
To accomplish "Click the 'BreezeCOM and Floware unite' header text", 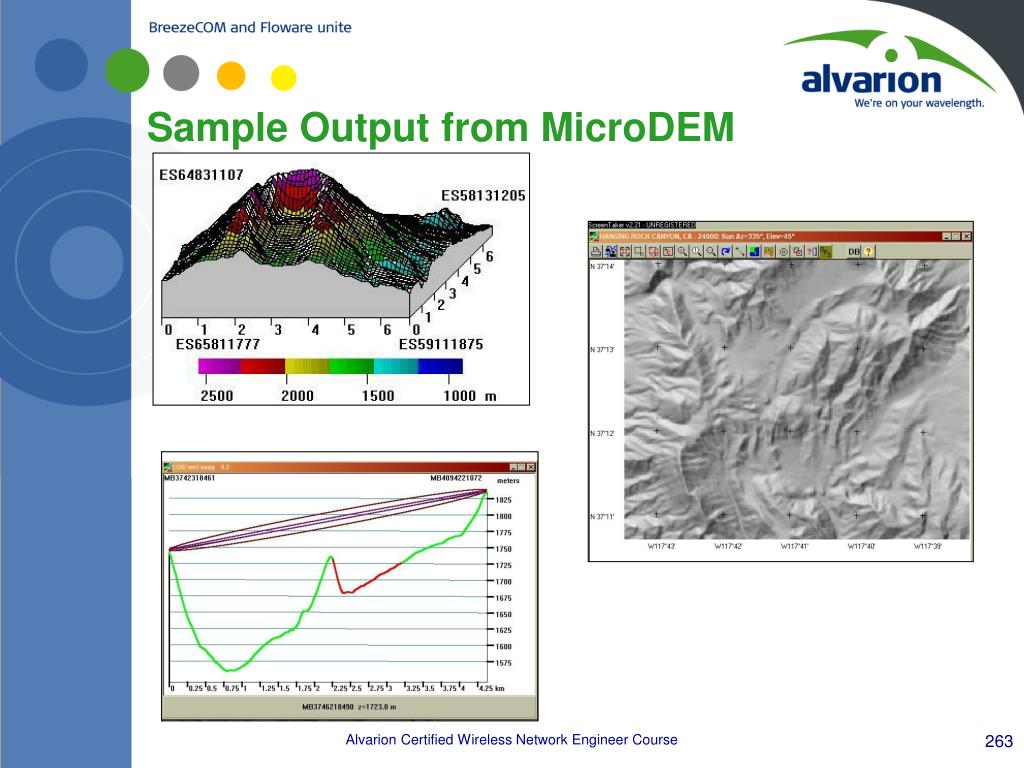I will point(250,27).
